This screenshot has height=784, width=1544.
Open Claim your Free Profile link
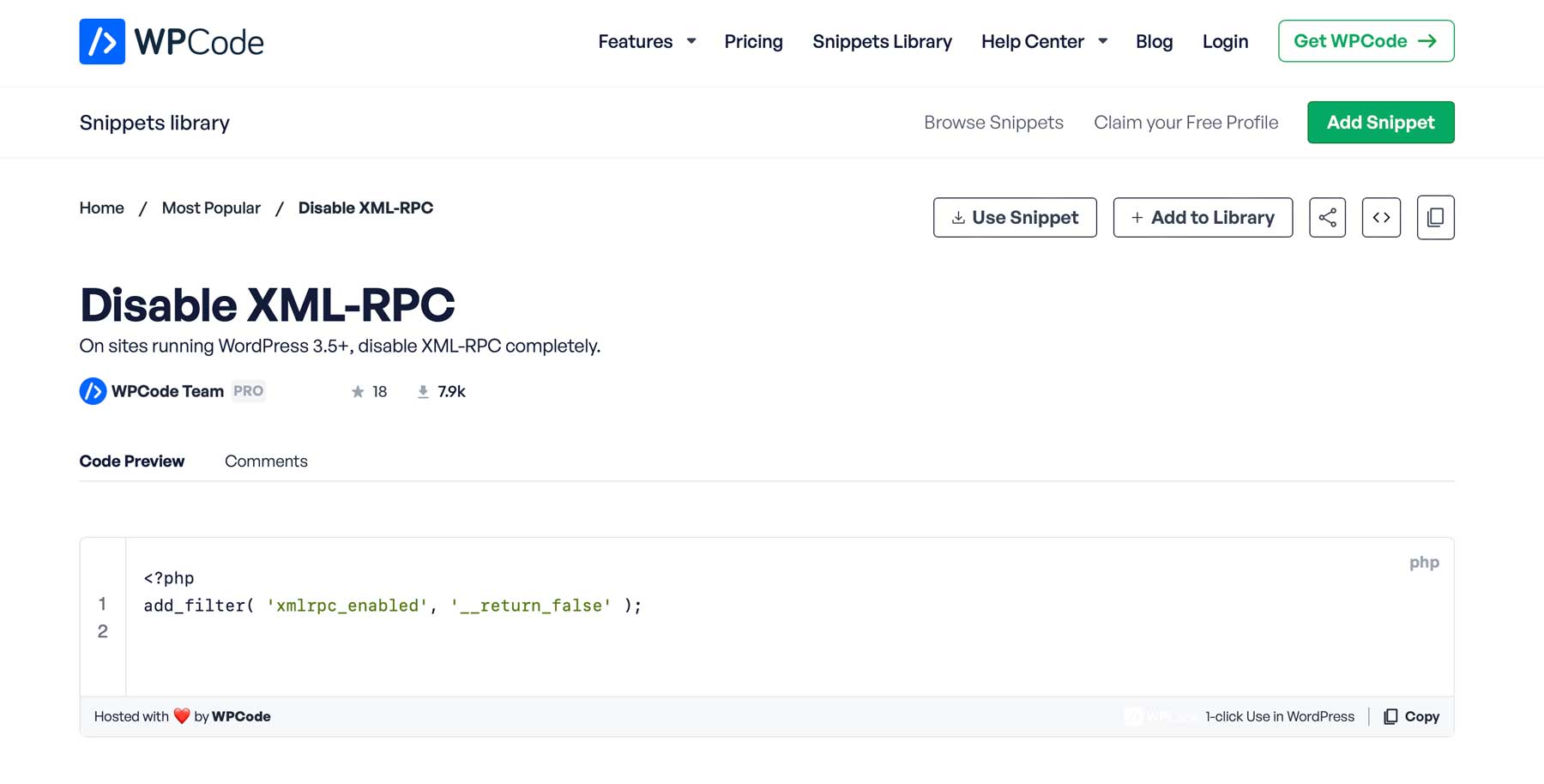point(1185,122)
